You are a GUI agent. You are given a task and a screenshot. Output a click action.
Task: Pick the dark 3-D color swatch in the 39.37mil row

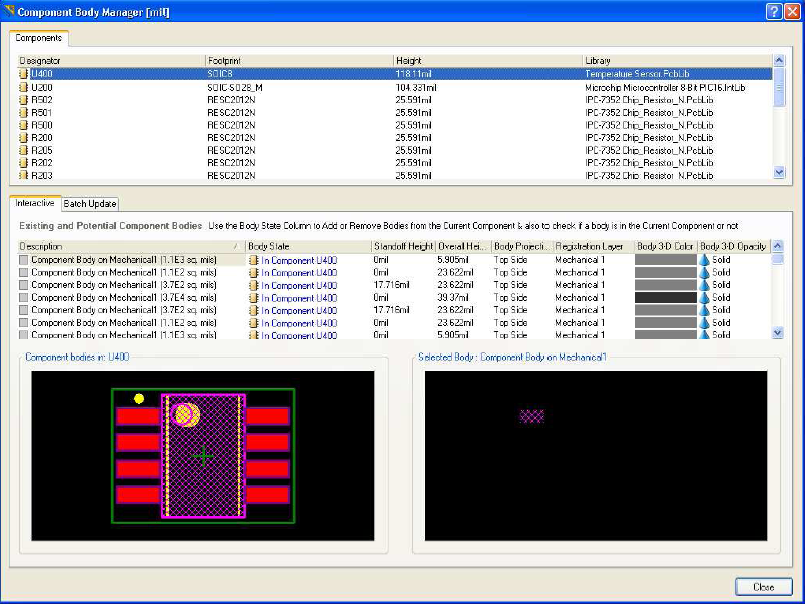[x=666, y=298]
